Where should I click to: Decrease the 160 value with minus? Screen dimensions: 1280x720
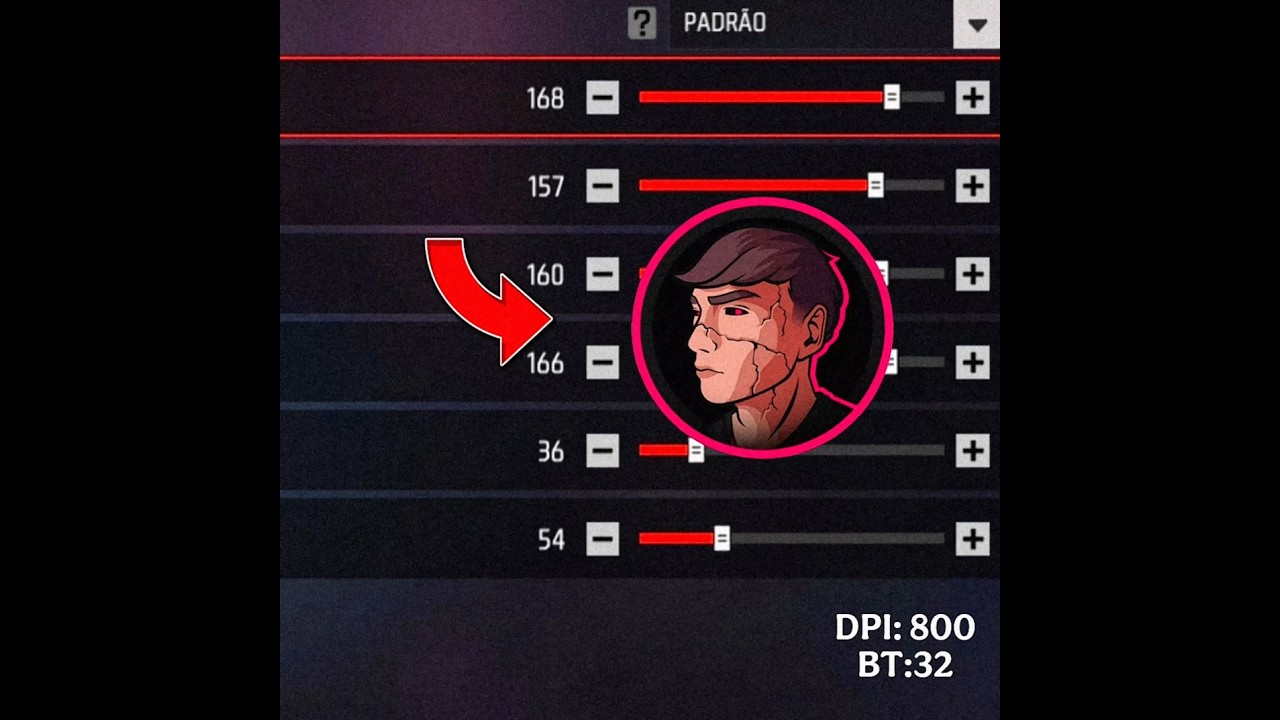point(602,274)
